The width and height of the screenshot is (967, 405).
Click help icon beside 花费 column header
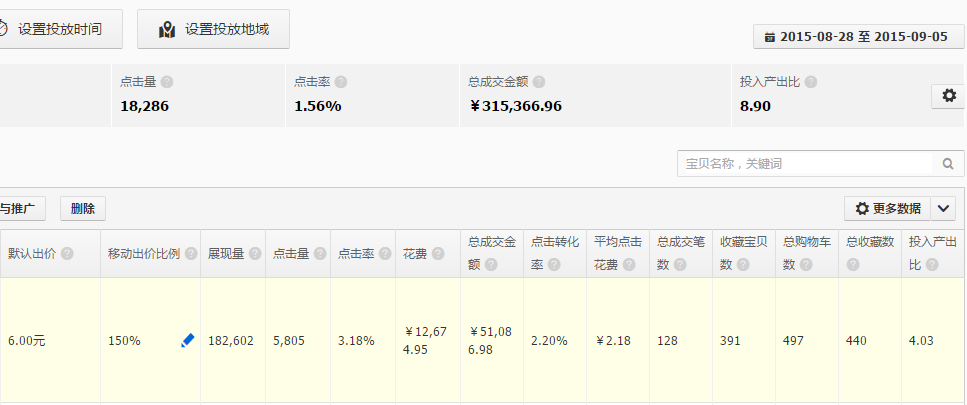coord(437,254)
